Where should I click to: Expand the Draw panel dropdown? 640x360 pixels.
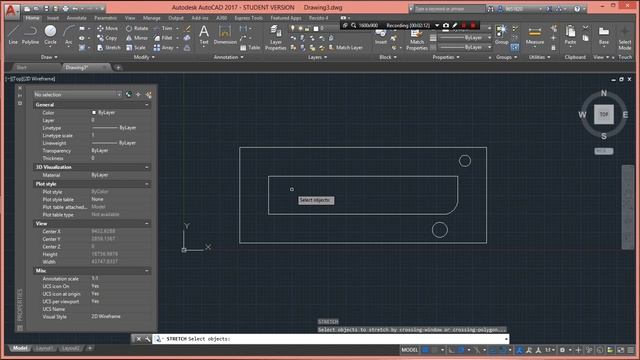click(x=49, y=57)
